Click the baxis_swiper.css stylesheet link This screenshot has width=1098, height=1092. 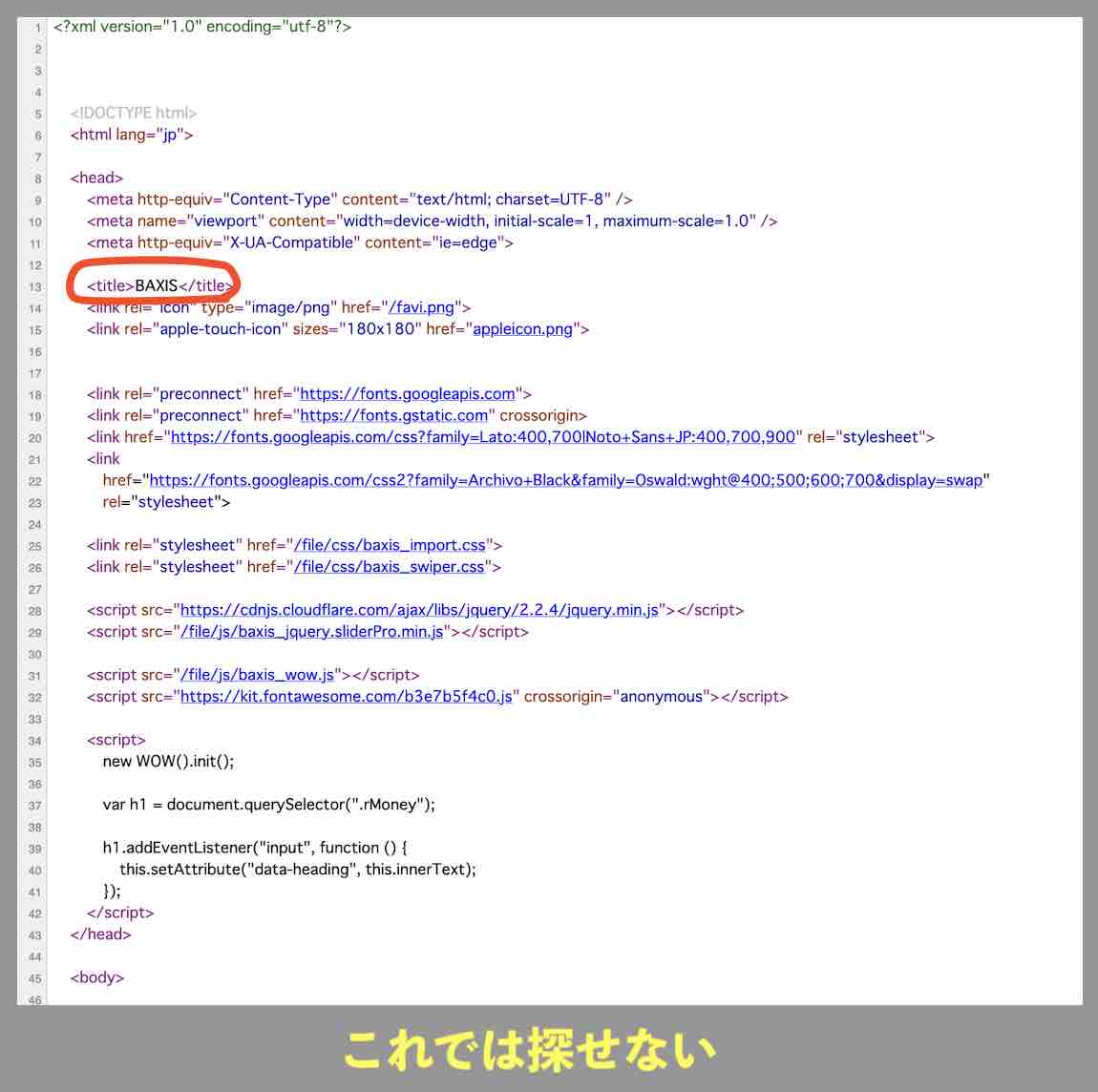(x=390, y=567)
